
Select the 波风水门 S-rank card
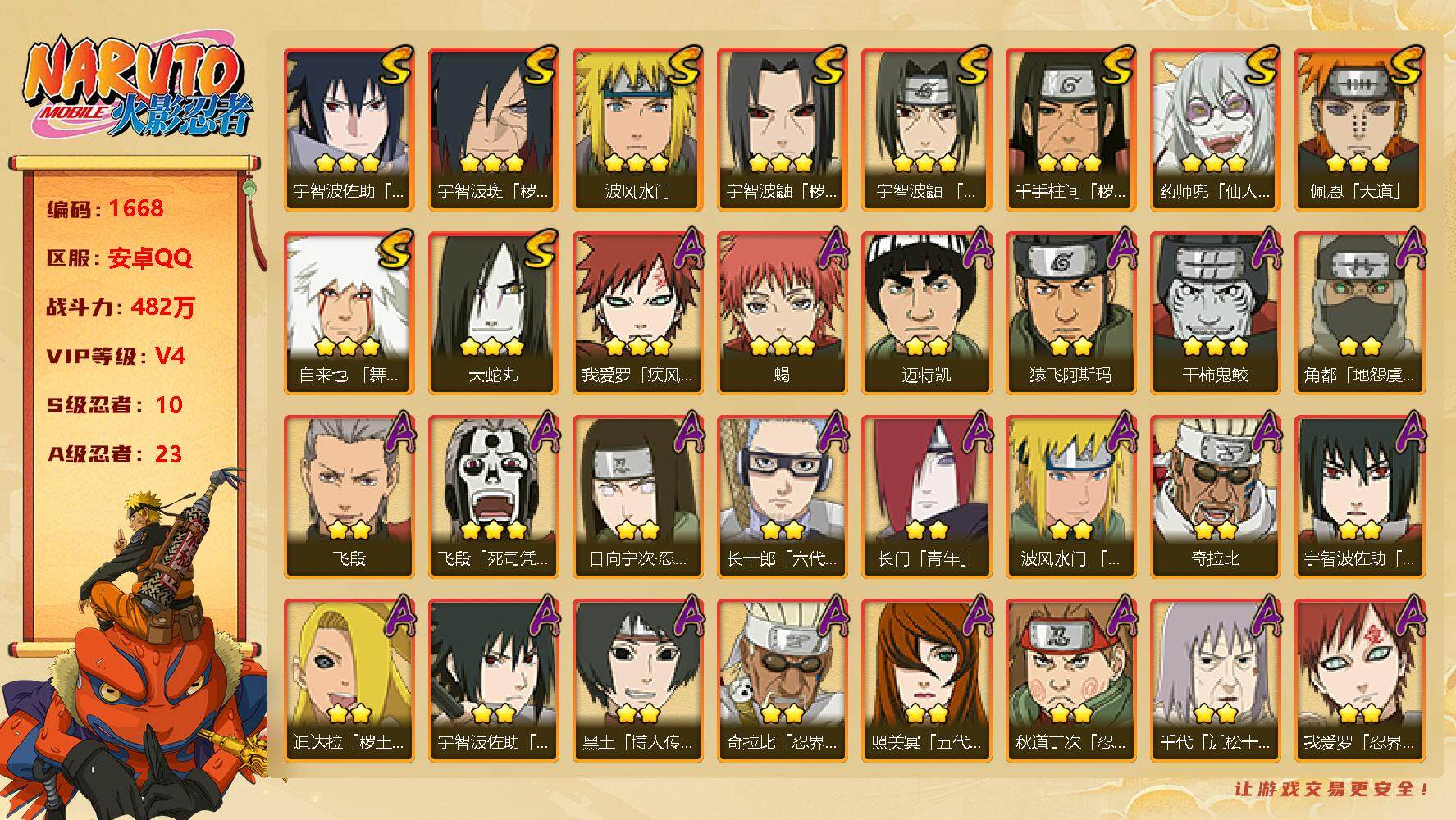[637, 130]
